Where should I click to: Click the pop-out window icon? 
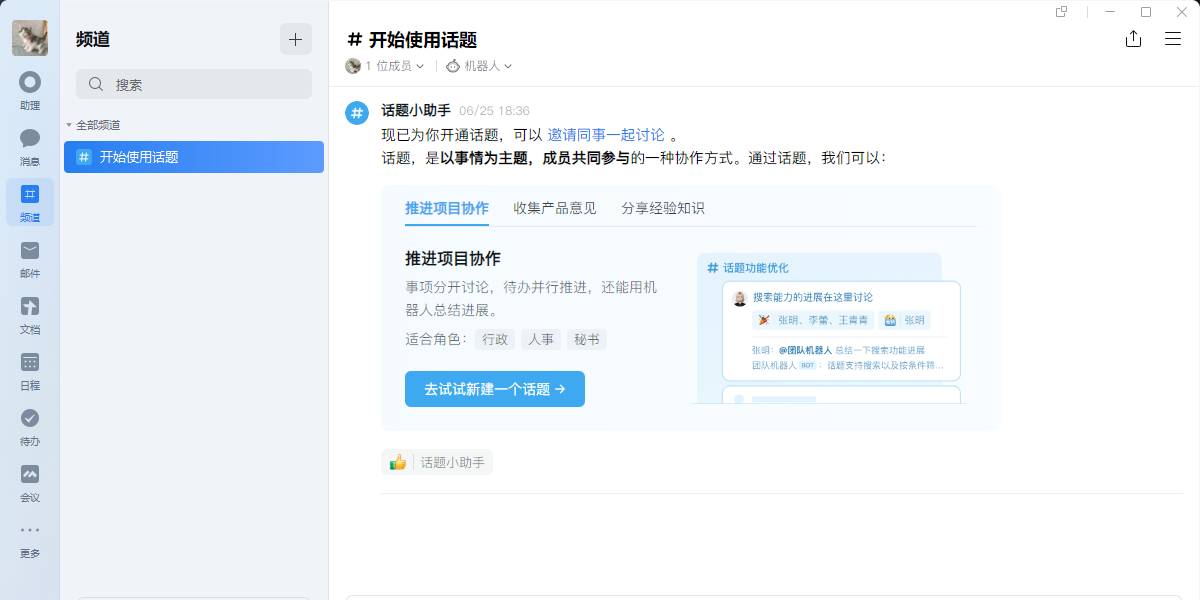(x=1061, y=12)
